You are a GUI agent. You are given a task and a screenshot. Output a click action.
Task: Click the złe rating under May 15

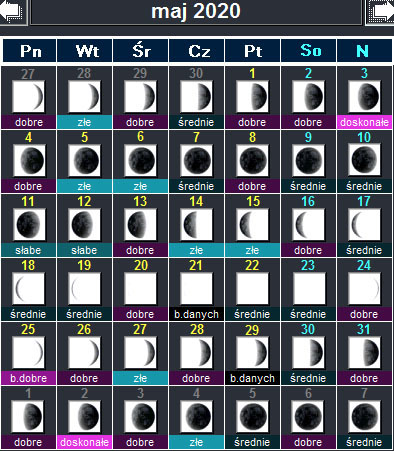pyautogui.click(x=252, y=250)
